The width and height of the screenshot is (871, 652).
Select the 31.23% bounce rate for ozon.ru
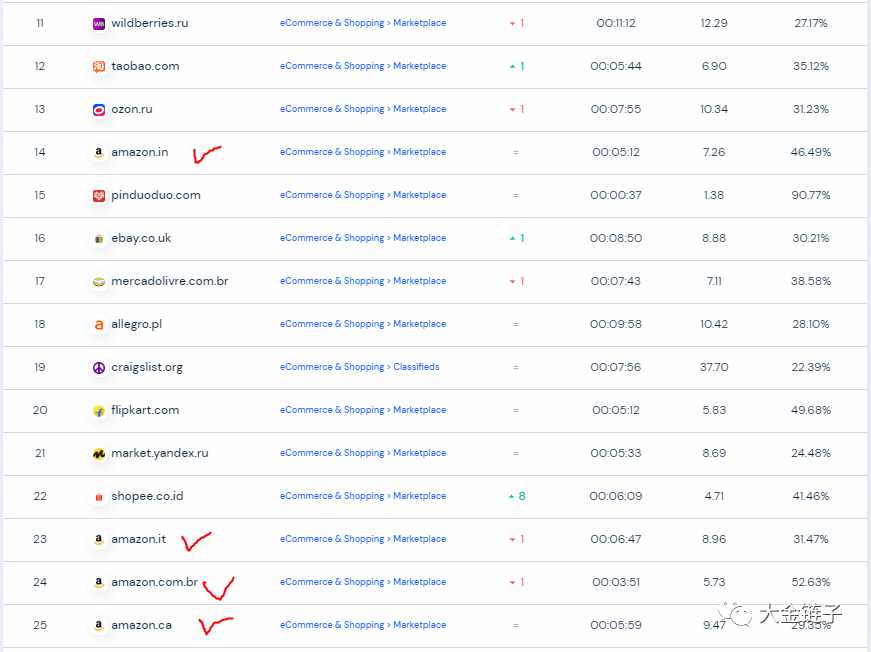coord(810,109)
